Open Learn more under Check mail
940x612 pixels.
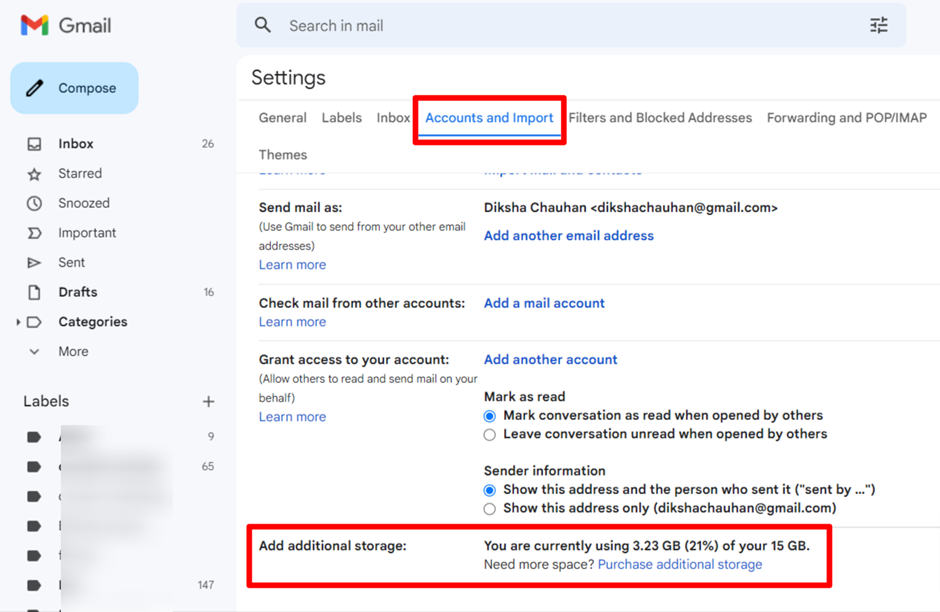click(292, 322)
